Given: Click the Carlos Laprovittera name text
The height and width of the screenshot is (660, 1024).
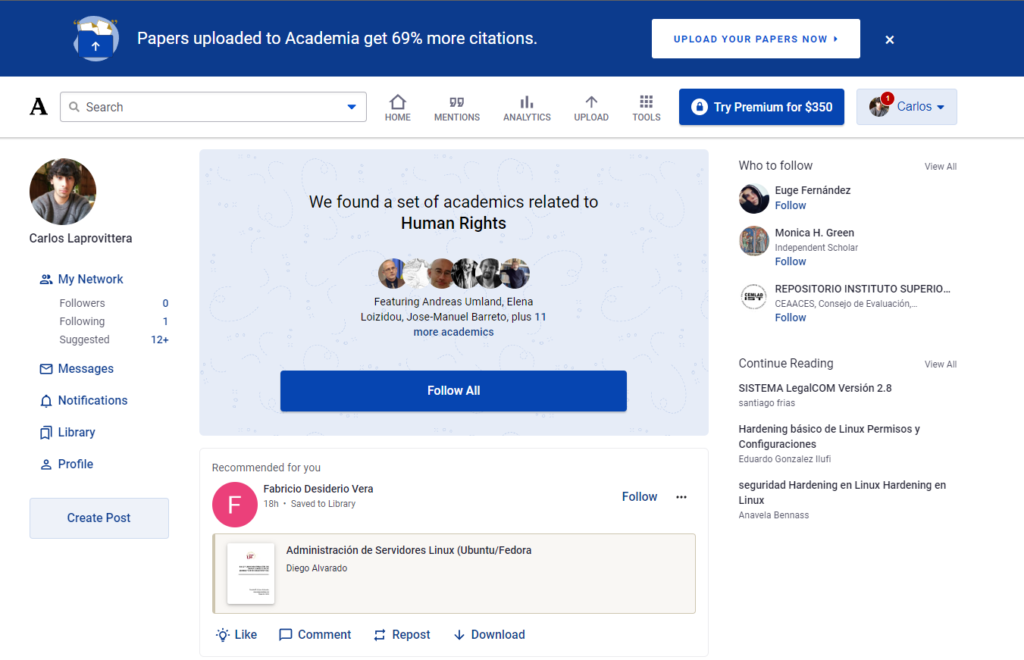Looking at the screenshot, I should [x=80, y=238].
